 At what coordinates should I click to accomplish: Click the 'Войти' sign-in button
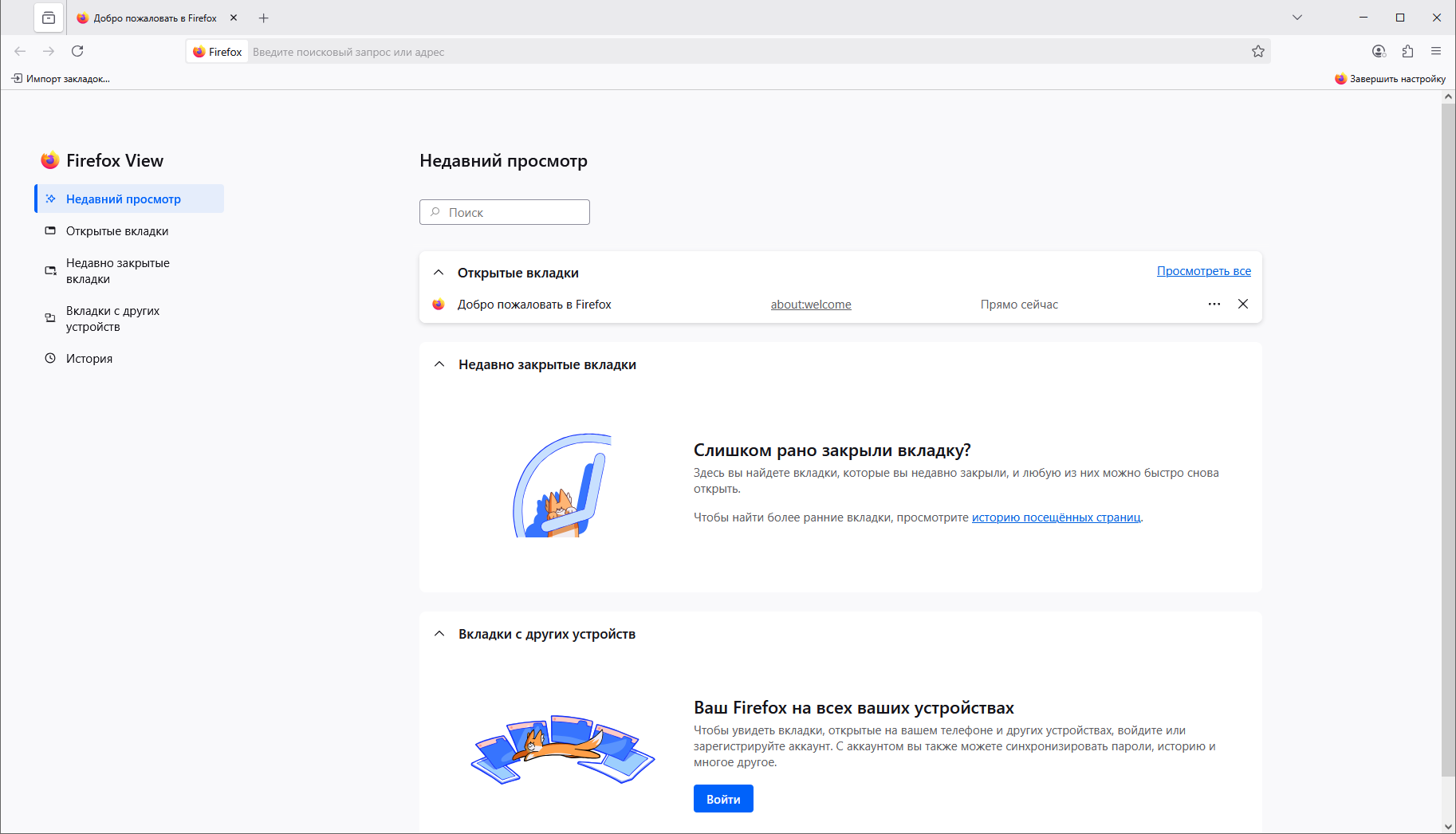723,799
